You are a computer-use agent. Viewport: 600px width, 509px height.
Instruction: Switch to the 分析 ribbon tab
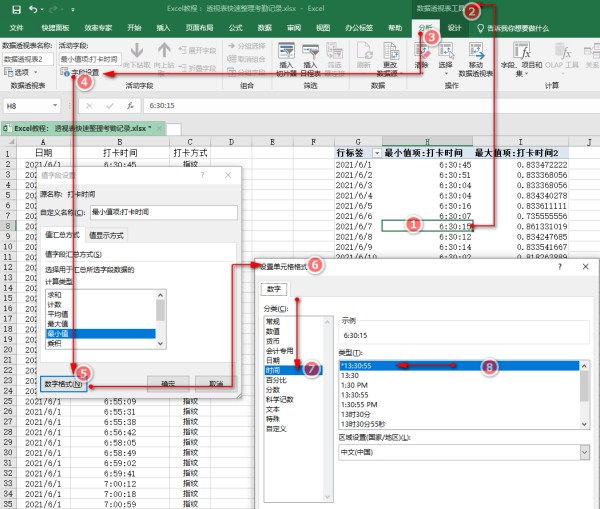click(x=425, y=28)
